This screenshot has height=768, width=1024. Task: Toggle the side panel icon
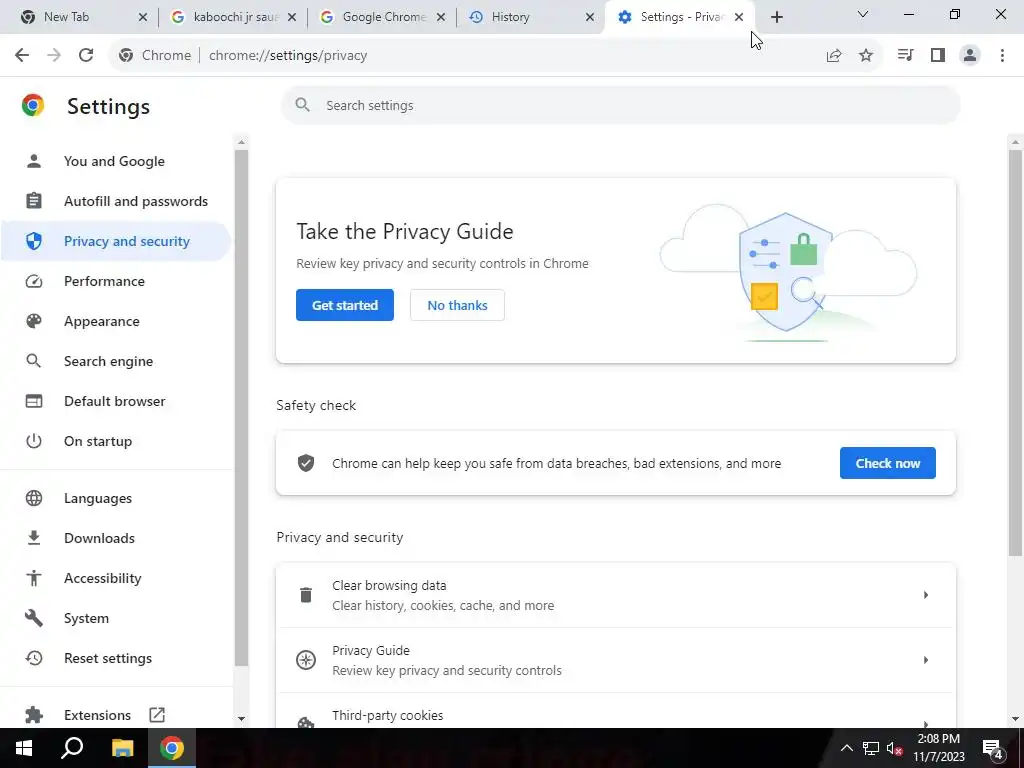point(938,56)
